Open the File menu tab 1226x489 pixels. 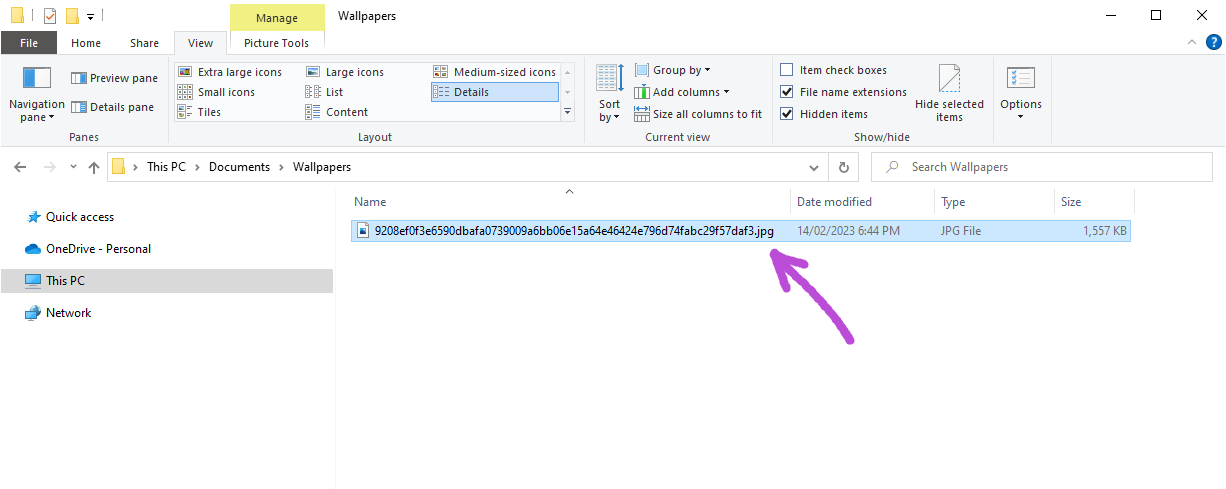(29, 43)
